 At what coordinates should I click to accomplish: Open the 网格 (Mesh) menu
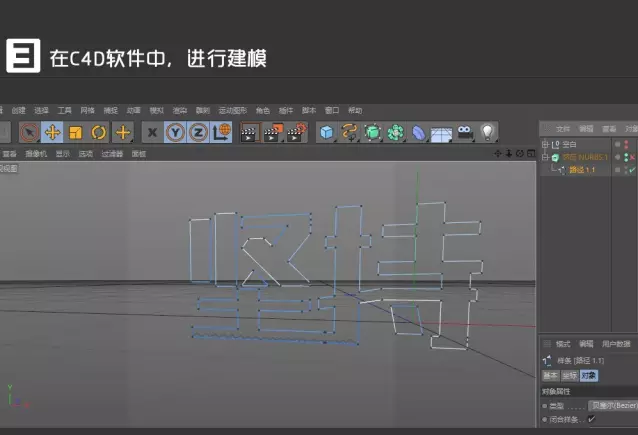pos(87,110)
